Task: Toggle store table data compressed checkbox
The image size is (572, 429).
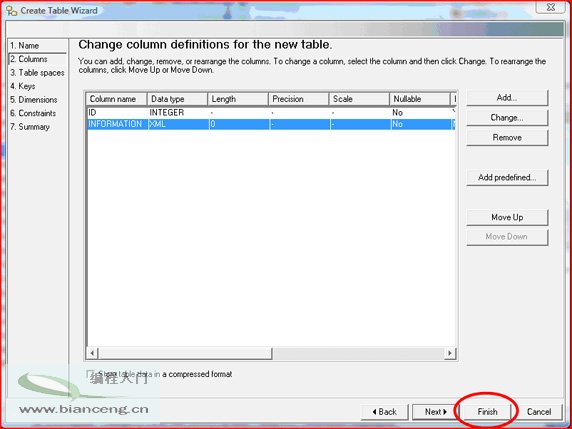Action: [90, 374]
